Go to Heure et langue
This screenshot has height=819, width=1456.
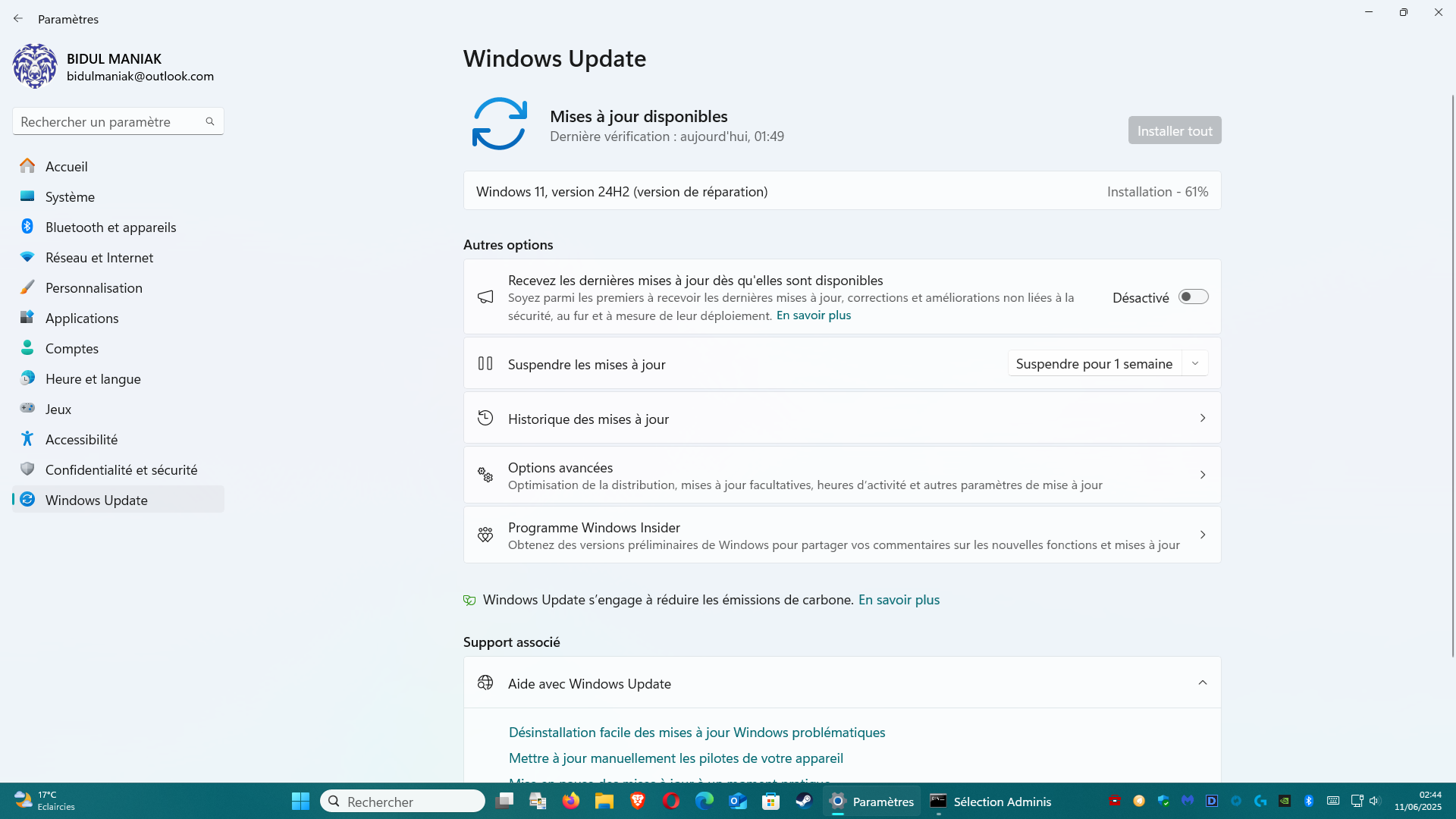point(118,378)
